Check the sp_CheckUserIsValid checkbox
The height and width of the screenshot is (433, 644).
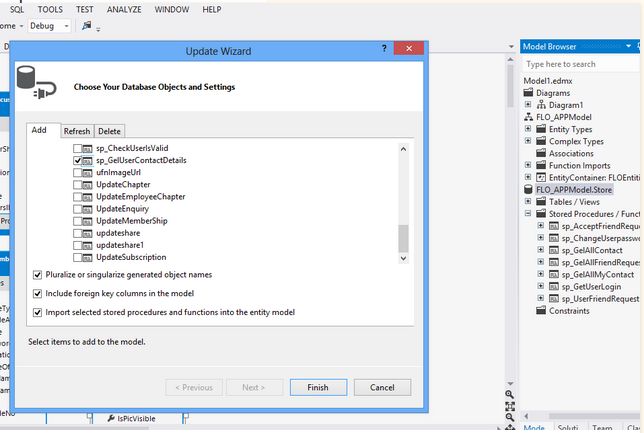(77, 148)
